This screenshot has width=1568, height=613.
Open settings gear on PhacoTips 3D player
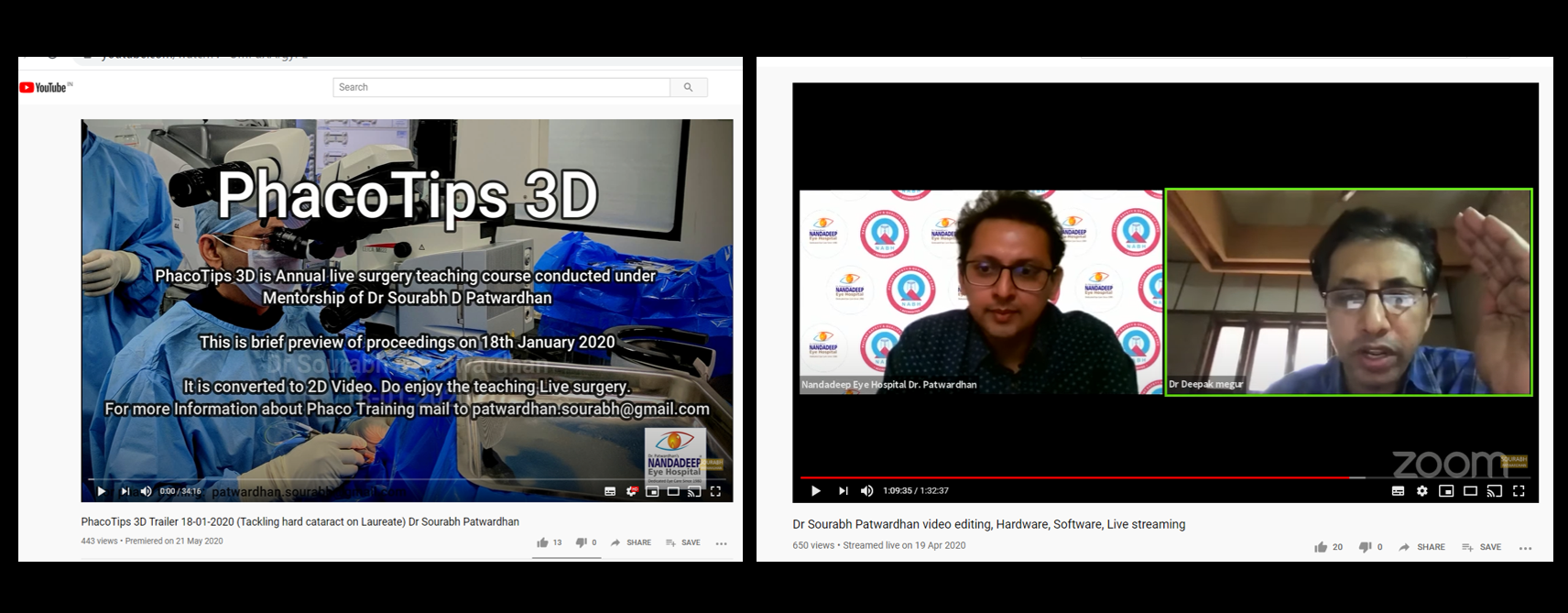pyautogui.click(x=631, y=491)
